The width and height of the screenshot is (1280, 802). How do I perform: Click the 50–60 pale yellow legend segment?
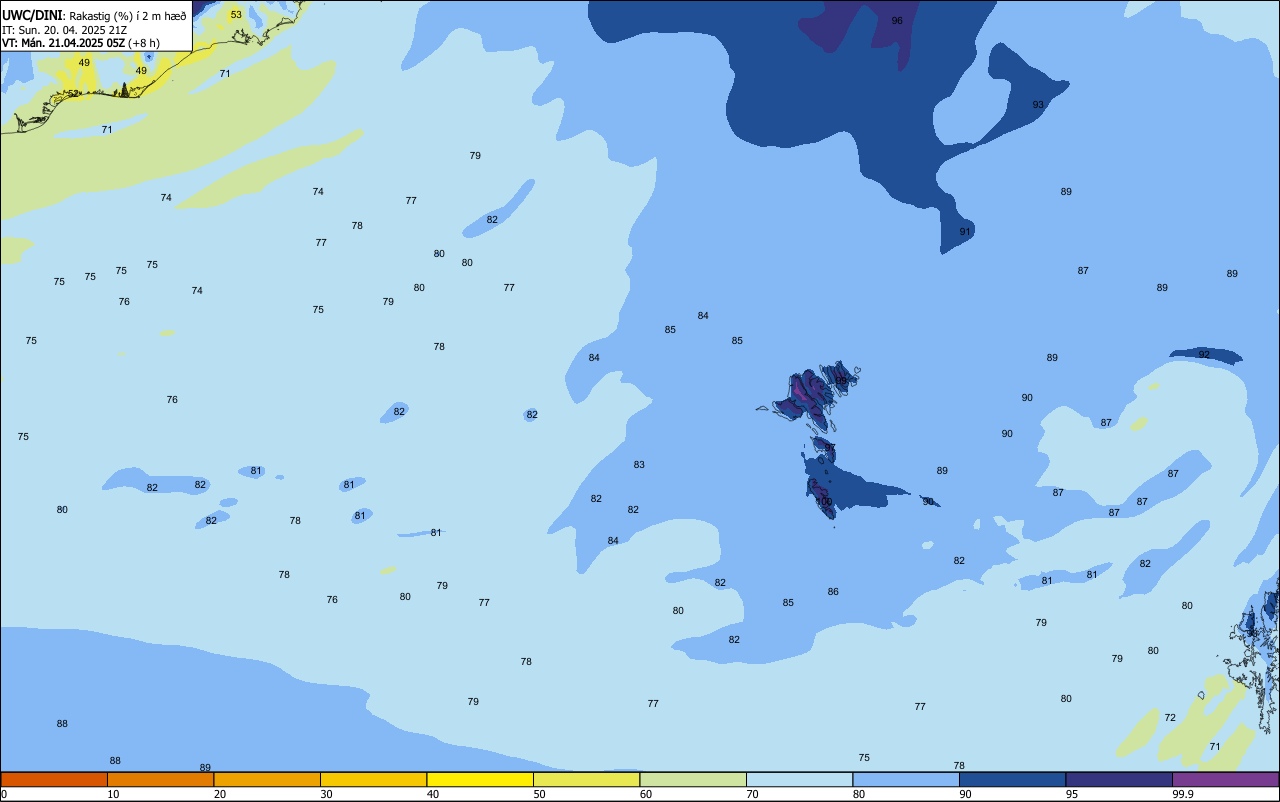point(586,779)
